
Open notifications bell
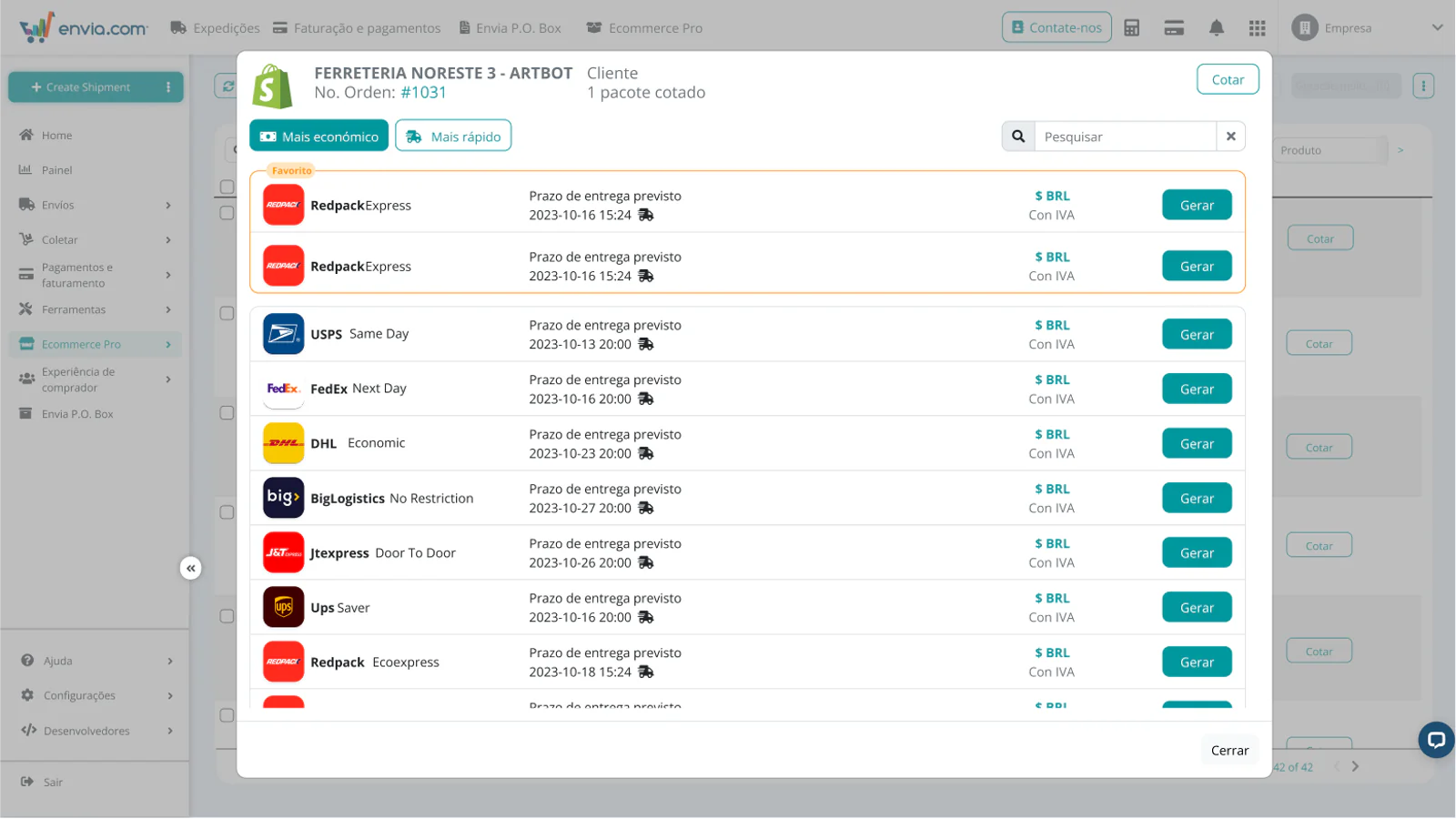pyautogui.click(x=1216, y=28)
